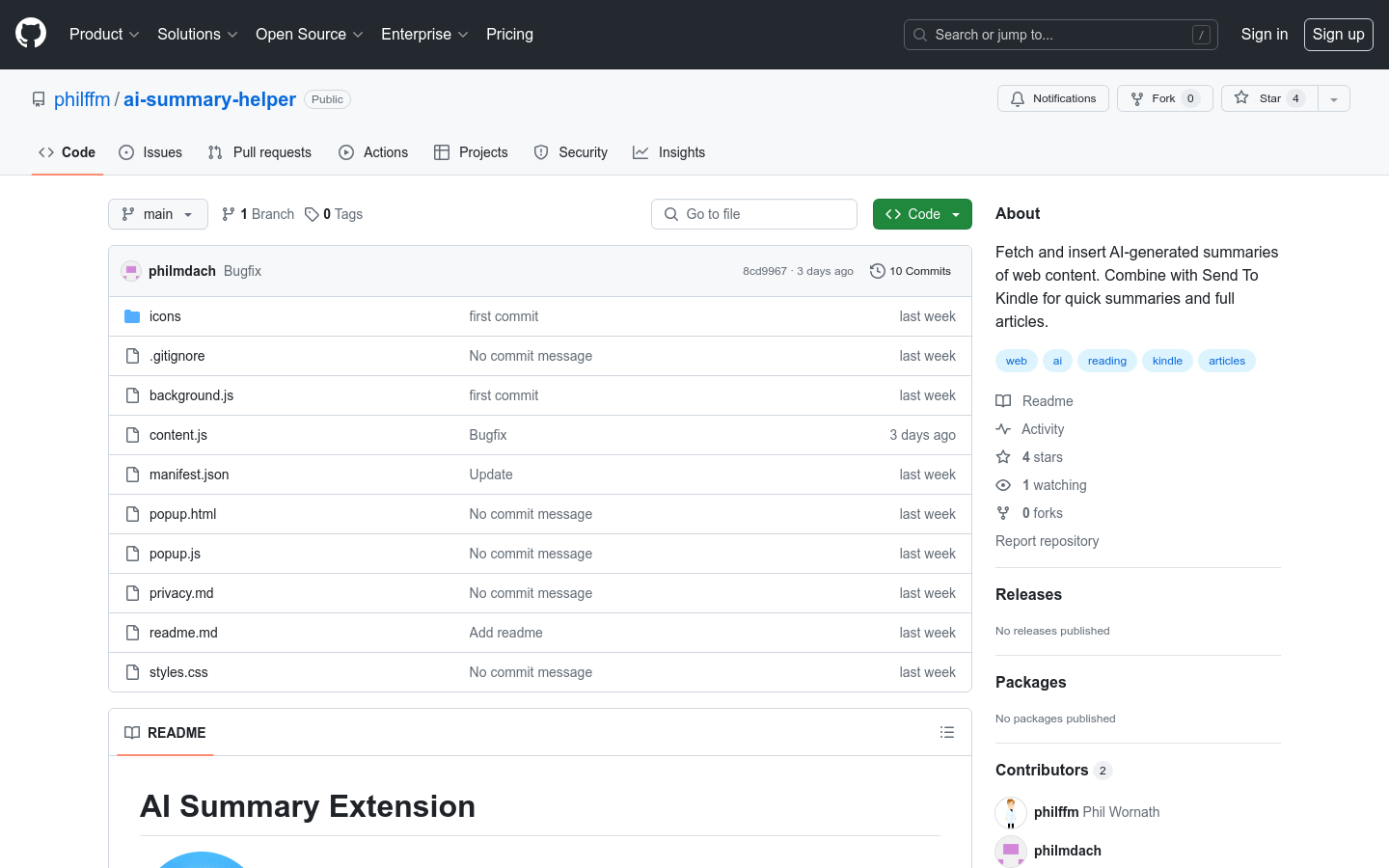Click the Search or jump to field

[1061, 35]
